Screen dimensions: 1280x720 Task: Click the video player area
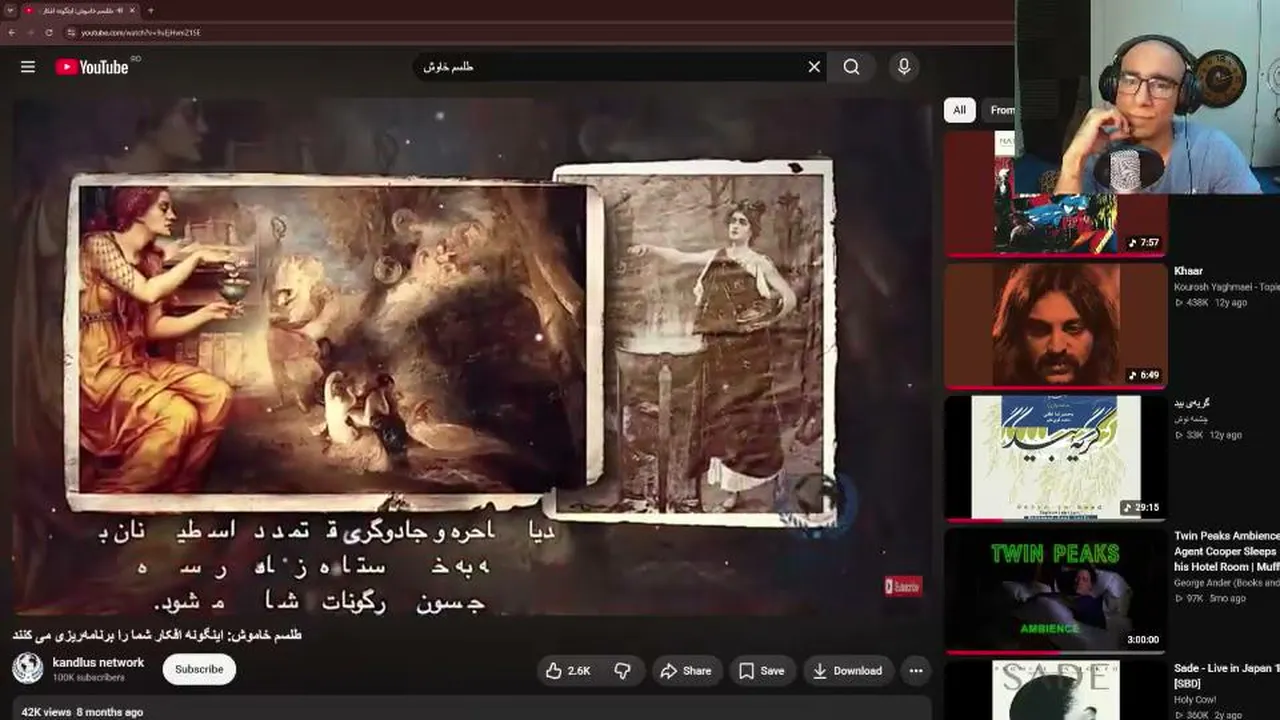(x=472, y=355)
